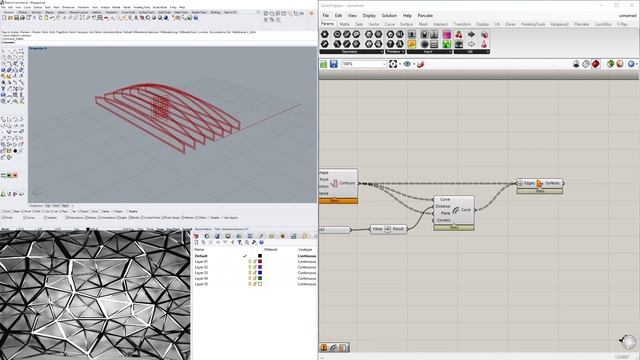This screenshot has height=360, width=640.
Task: Click the first recent component icon at canvas bottom
Action: coord(324,347)
